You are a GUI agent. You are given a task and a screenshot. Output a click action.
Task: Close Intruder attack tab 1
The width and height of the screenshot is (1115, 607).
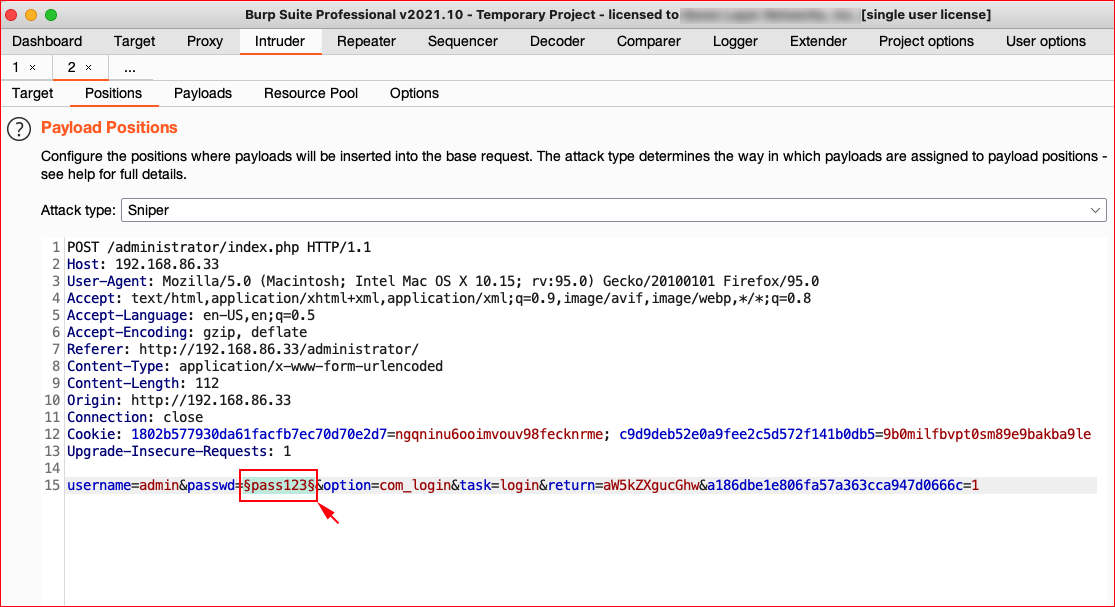click(x=33, y=68)
